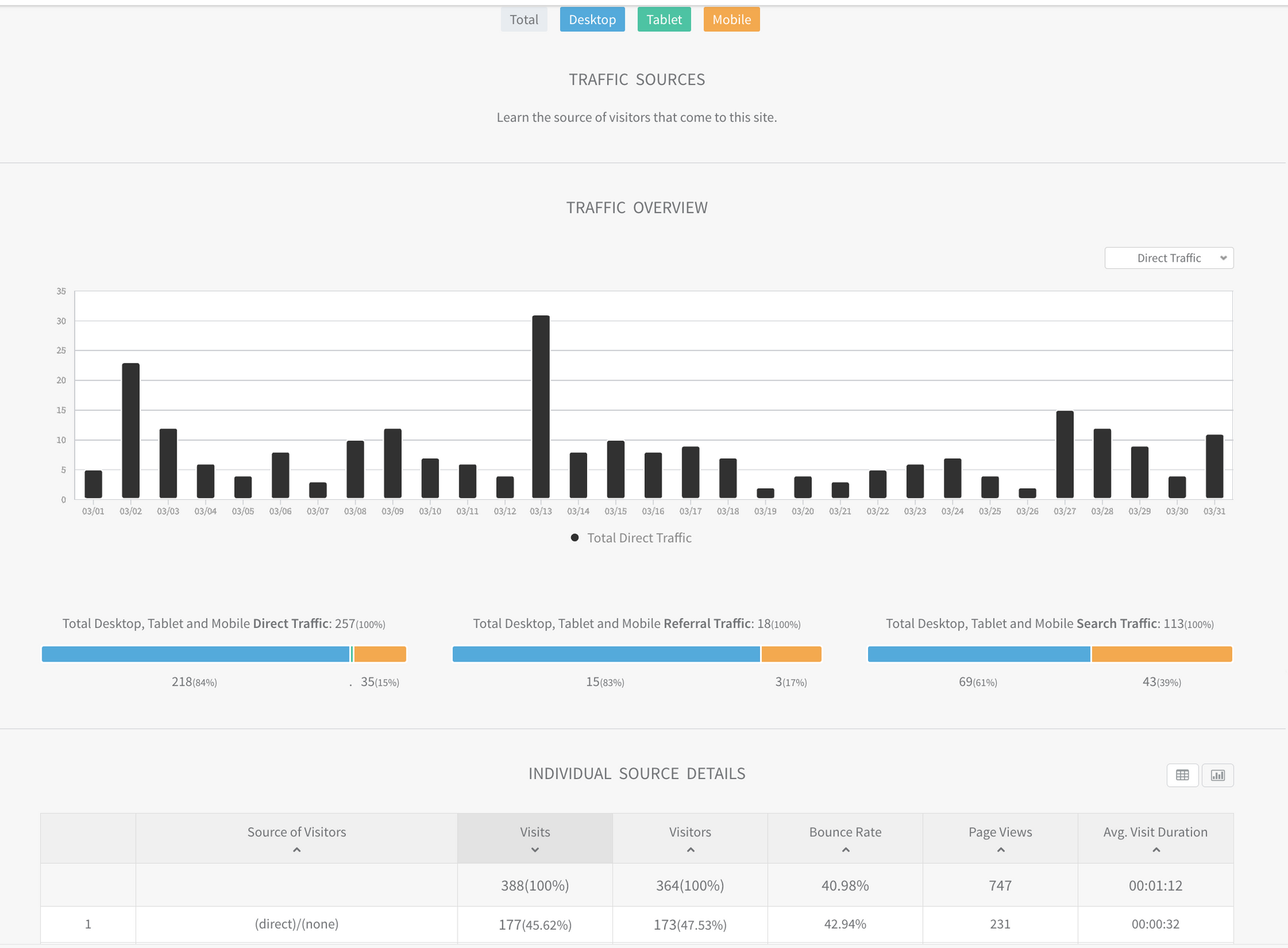
Task: Sort Avg. Visit Duration column arrow
Action: pos(1156,850)
